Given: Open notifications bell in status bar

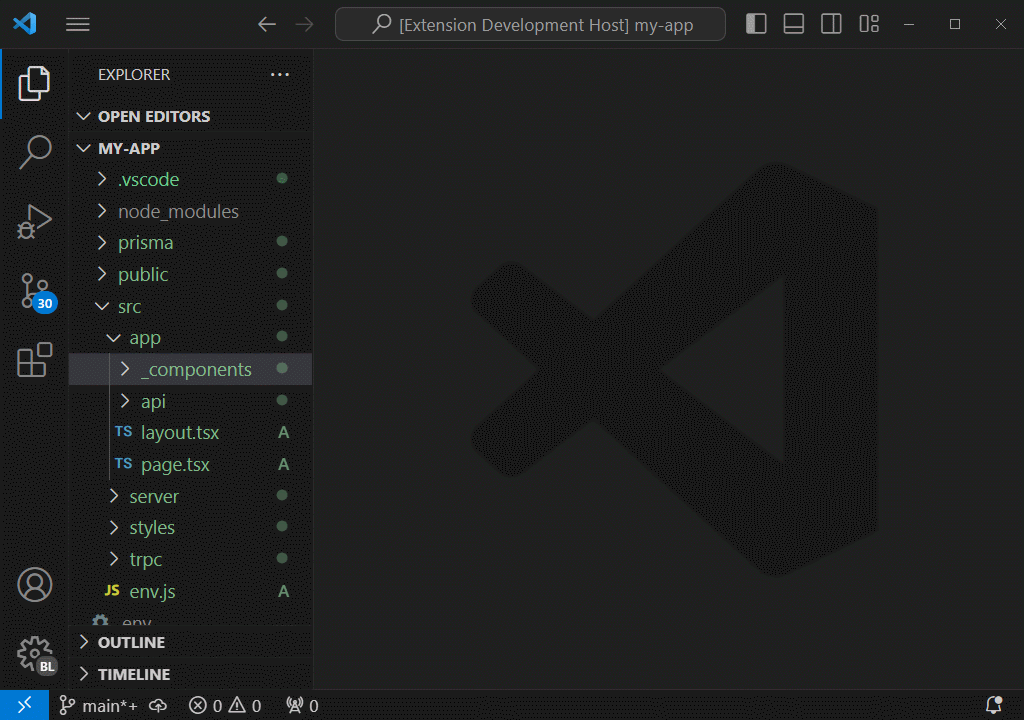Looking at the screenshot, I should coord(994,705).
